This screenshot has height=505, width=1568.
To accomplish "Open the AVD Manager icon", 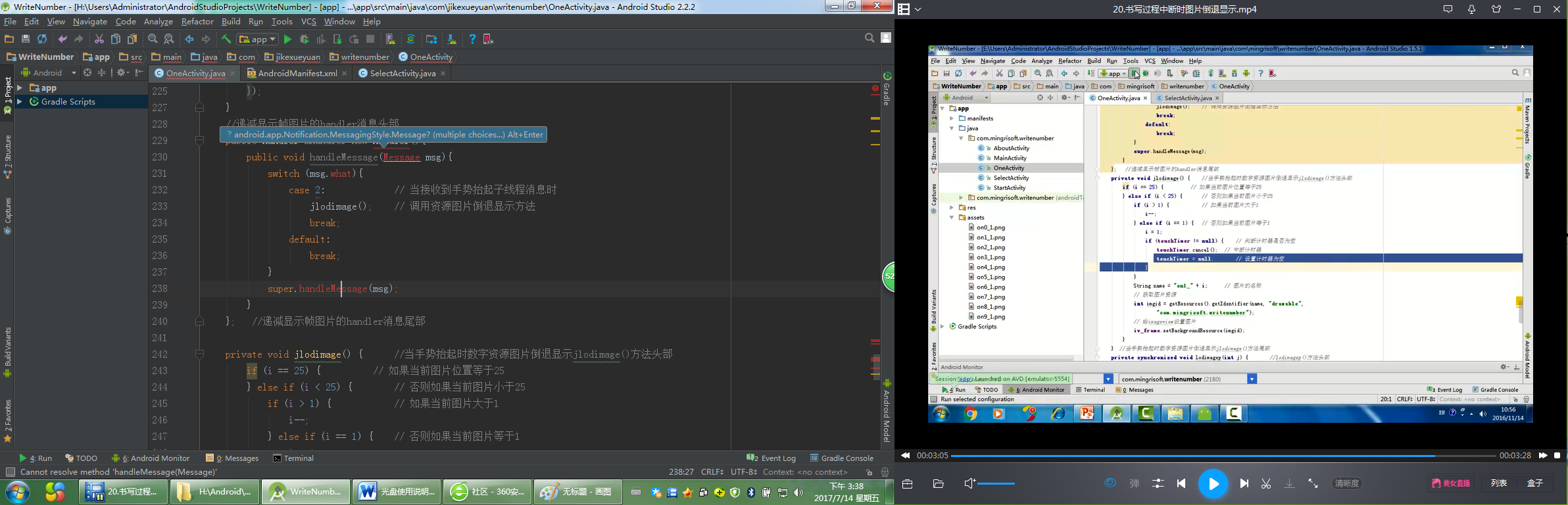I will point(391,39).
